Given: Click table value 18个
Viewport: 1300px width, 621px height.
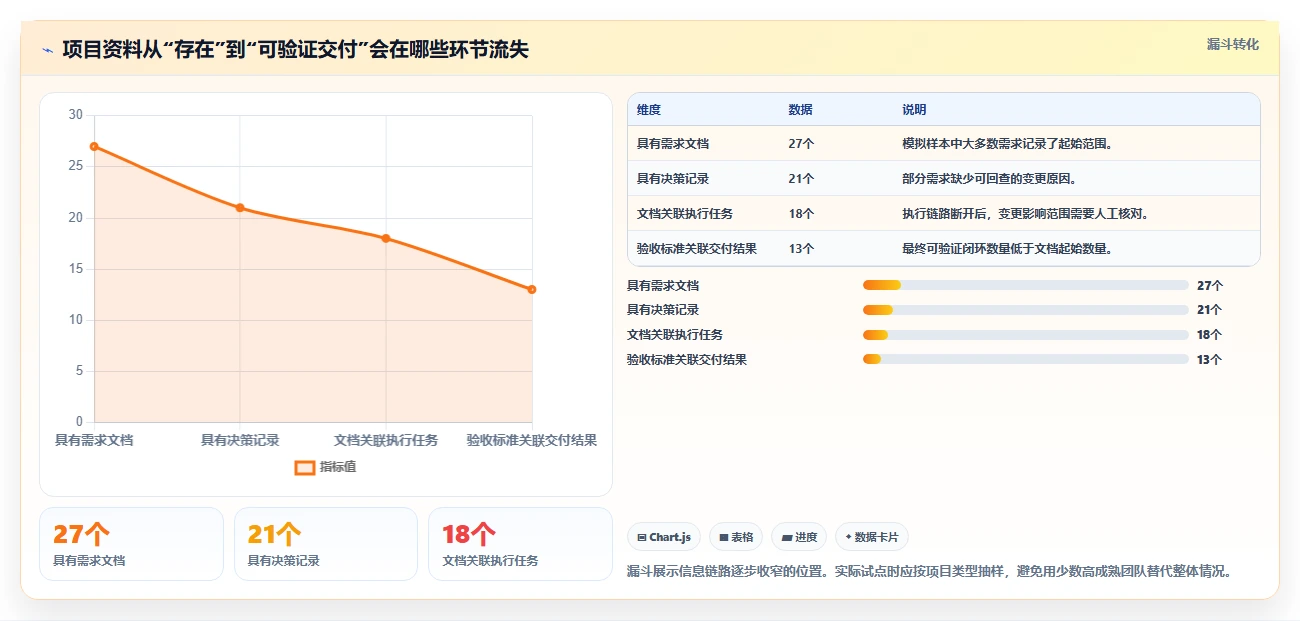Looking at the screenshot, I should [801, 214].
